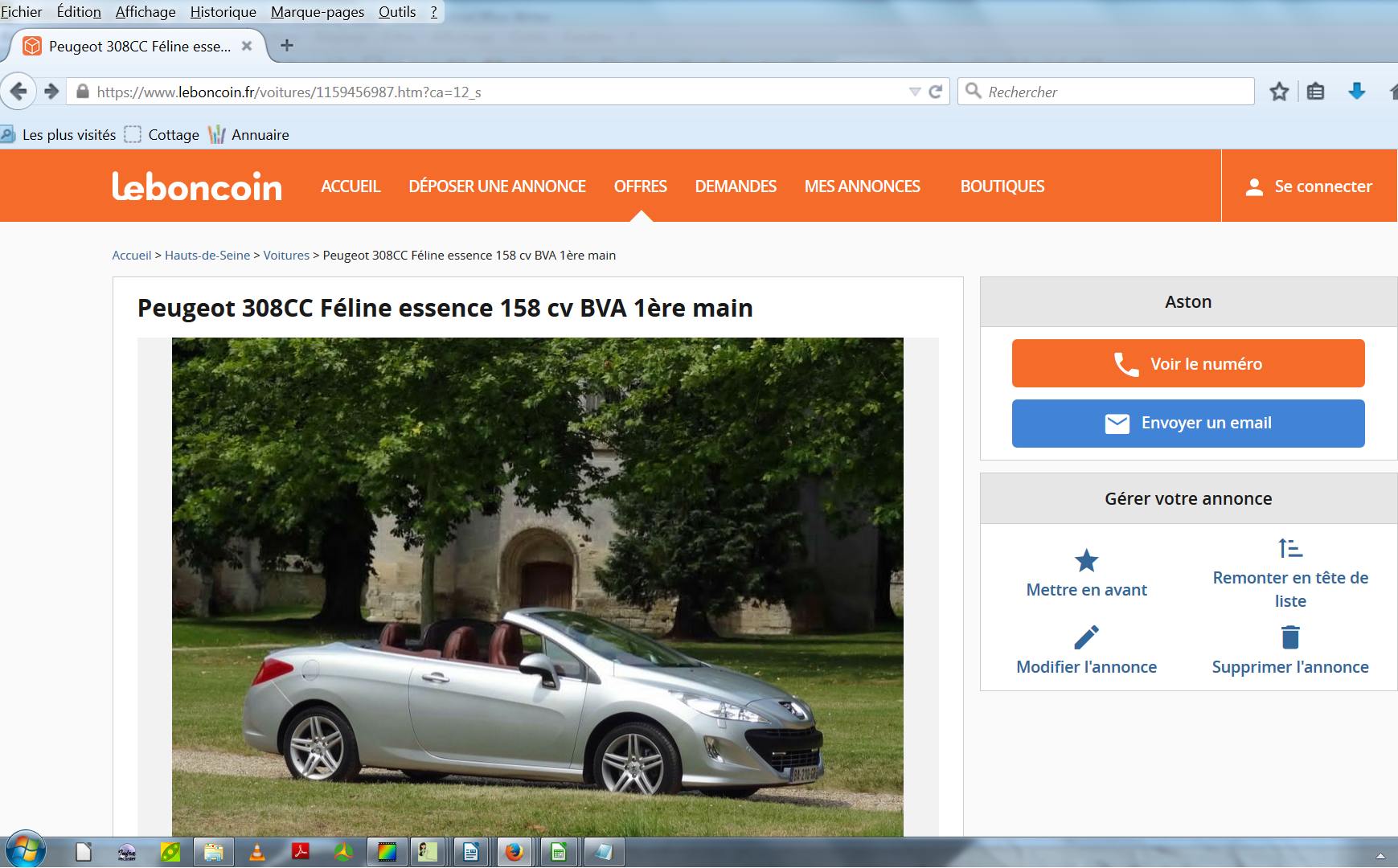
Task: Open the rainbow filmstrip app in taskbar
Action: (x=387, y=852)
